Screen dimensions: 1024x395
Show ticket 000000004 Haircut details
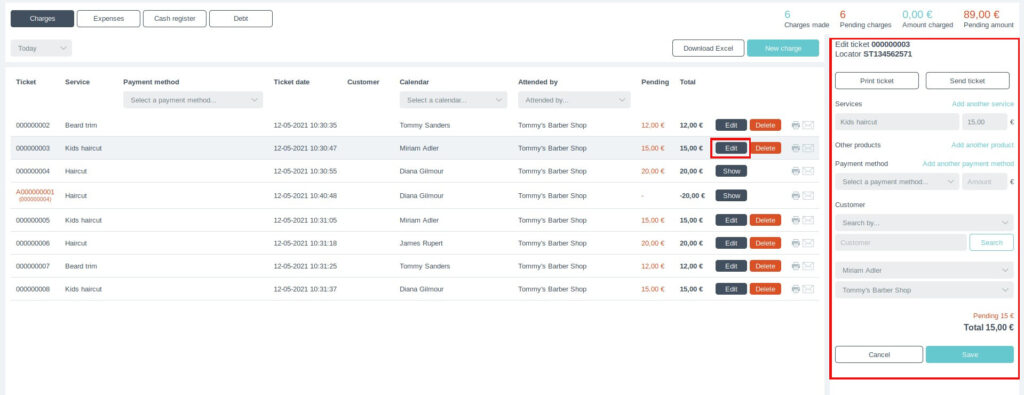tap(731, 171)
